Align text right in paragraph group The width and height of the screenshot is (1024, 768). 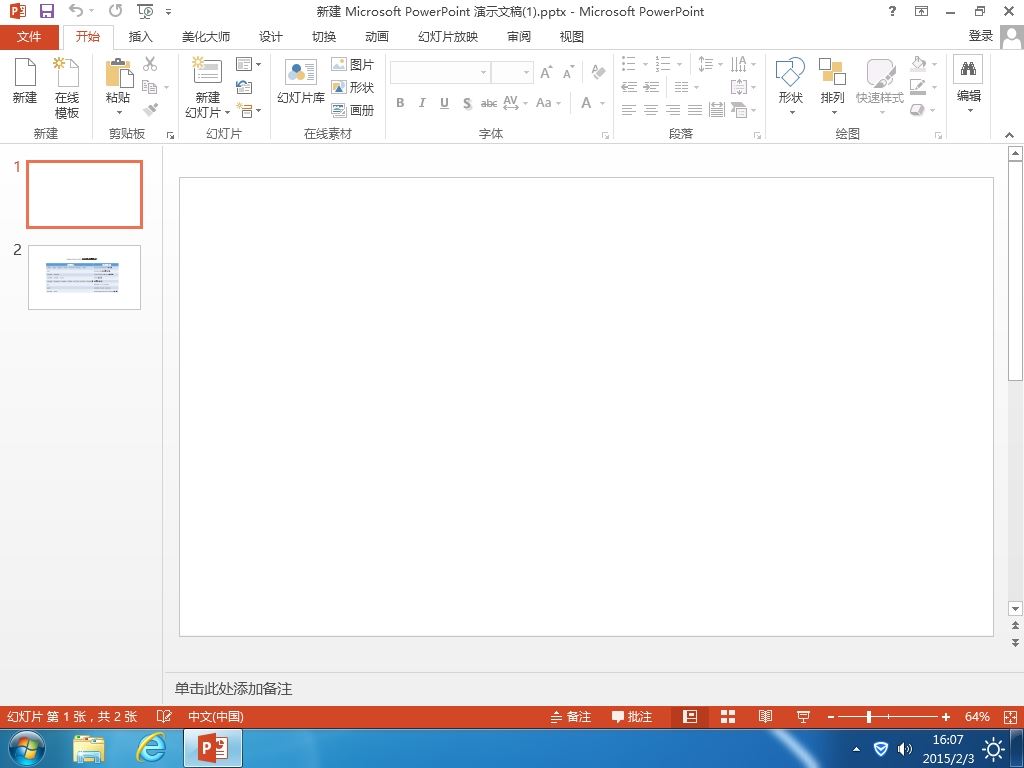pos(673,110)
